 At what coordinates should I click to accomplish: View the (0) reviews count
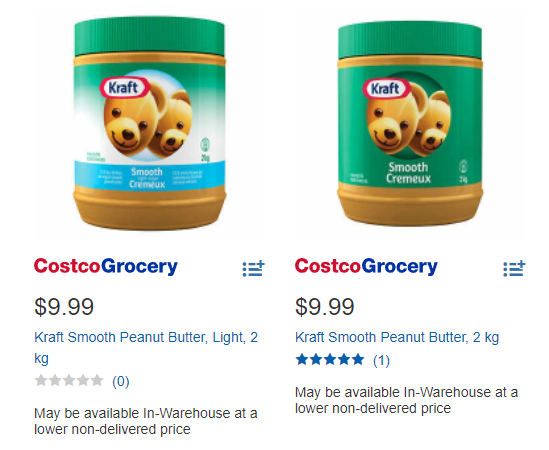(121, 381)
